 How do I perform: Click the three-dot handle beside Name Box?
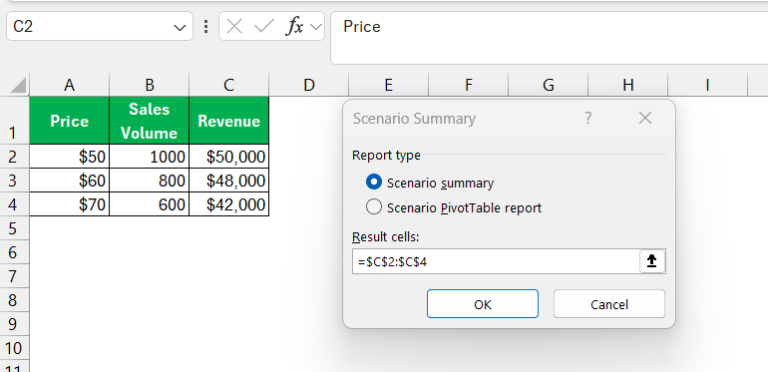206,26
